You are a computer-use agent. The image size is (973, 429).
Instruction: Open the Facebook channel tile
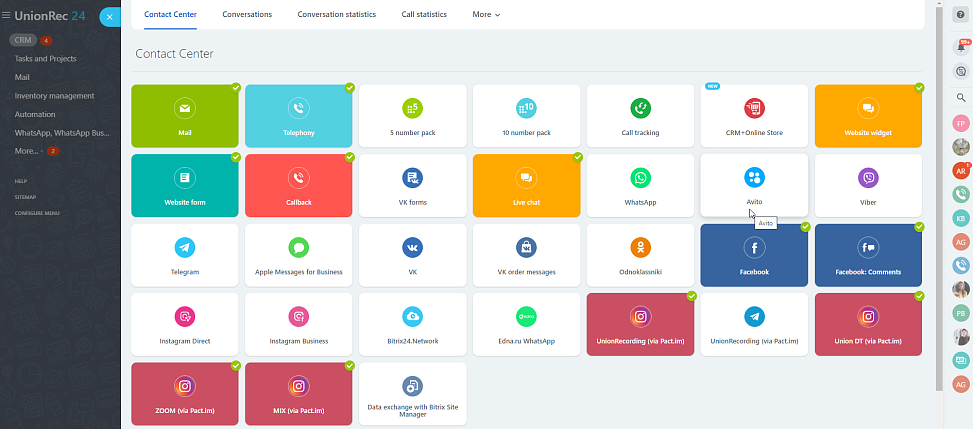[x=754, y=255]
